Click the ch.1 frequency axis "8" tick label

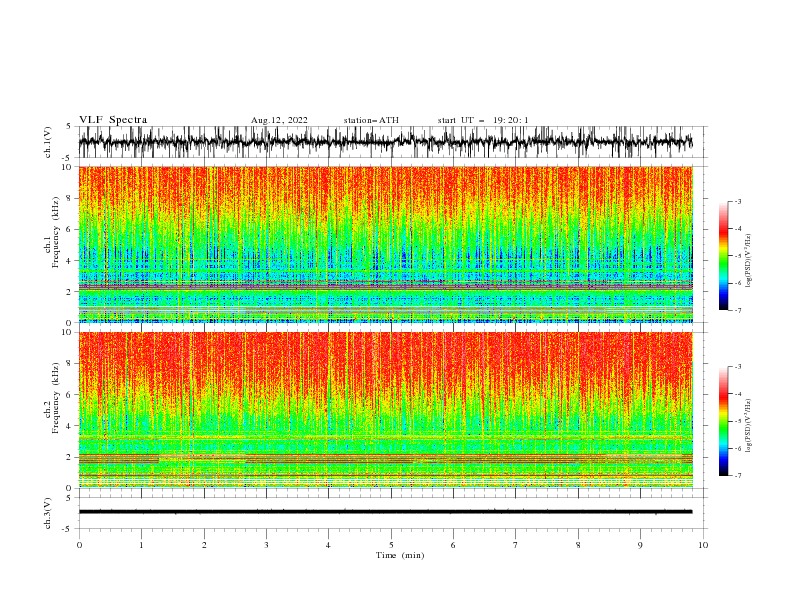coord(70,198)
